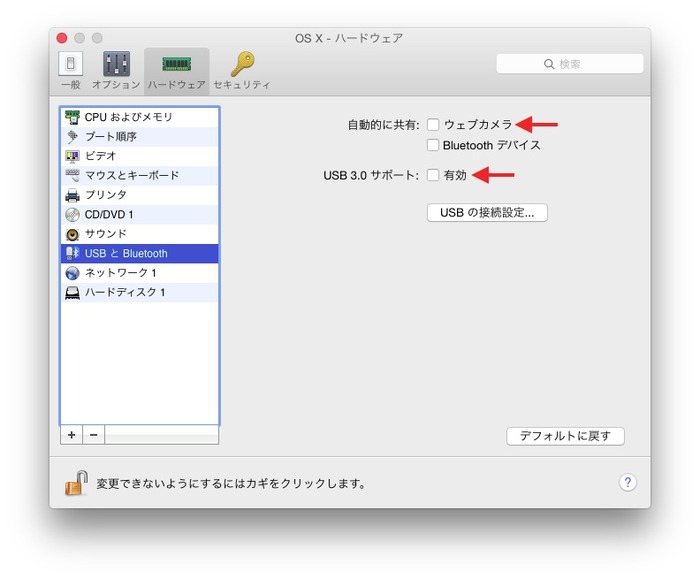
Task: Click the padlock icon to lock changes
Action: [76, 483]
